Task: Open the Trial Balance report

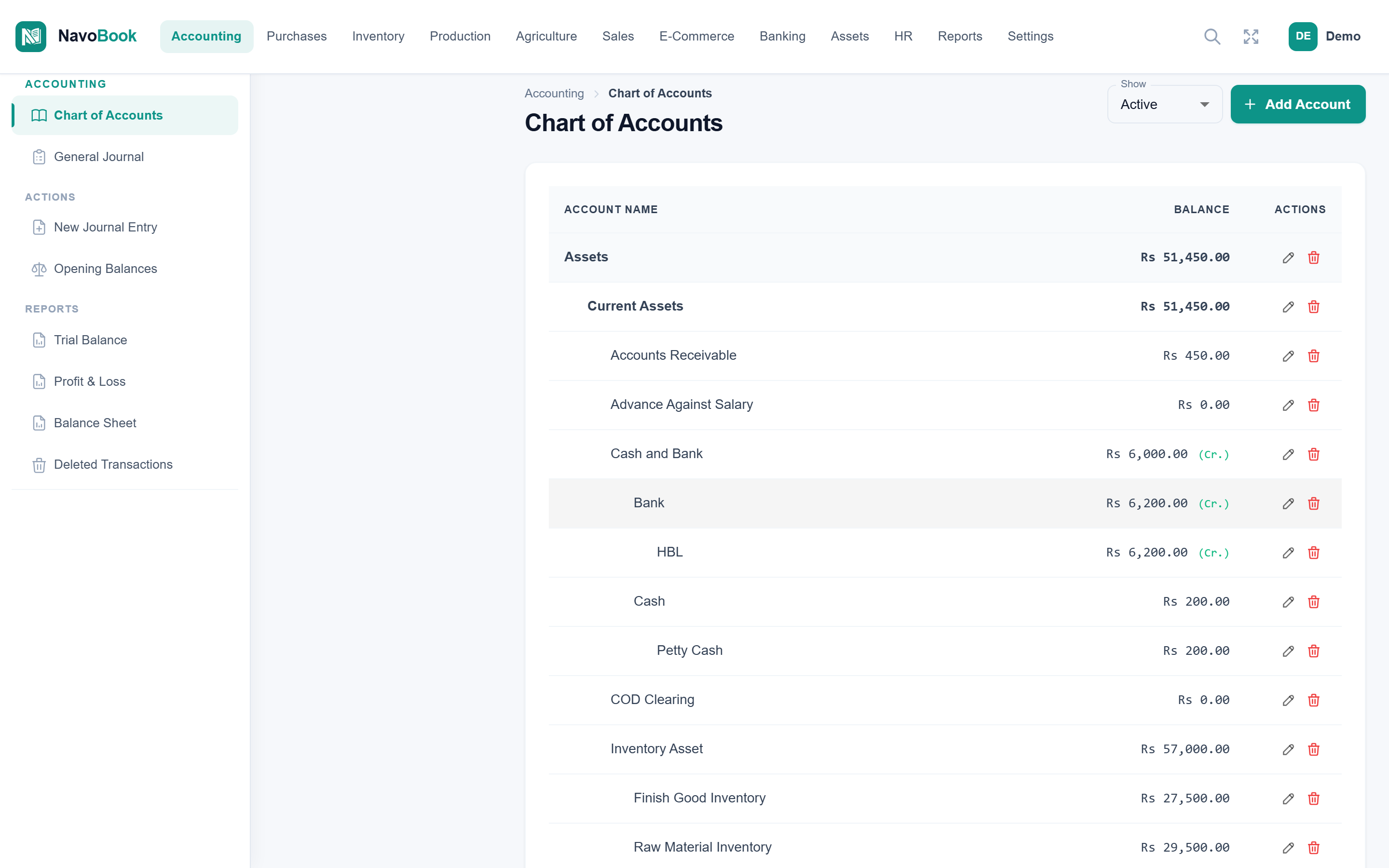Action: point(124,340)
